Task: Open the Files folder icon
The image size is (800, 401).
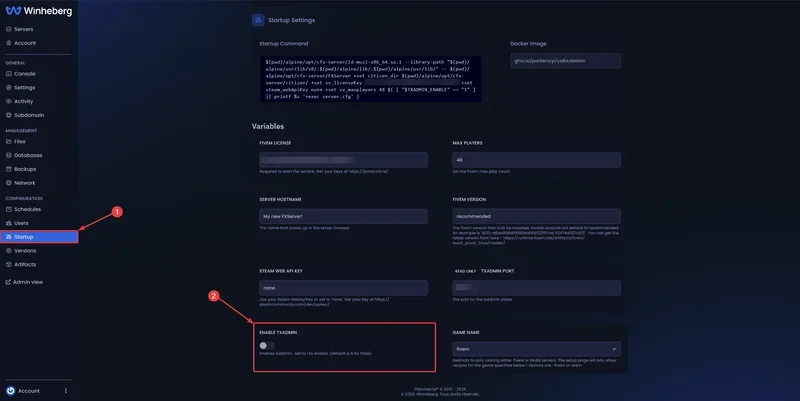Action: pos(9,141)
